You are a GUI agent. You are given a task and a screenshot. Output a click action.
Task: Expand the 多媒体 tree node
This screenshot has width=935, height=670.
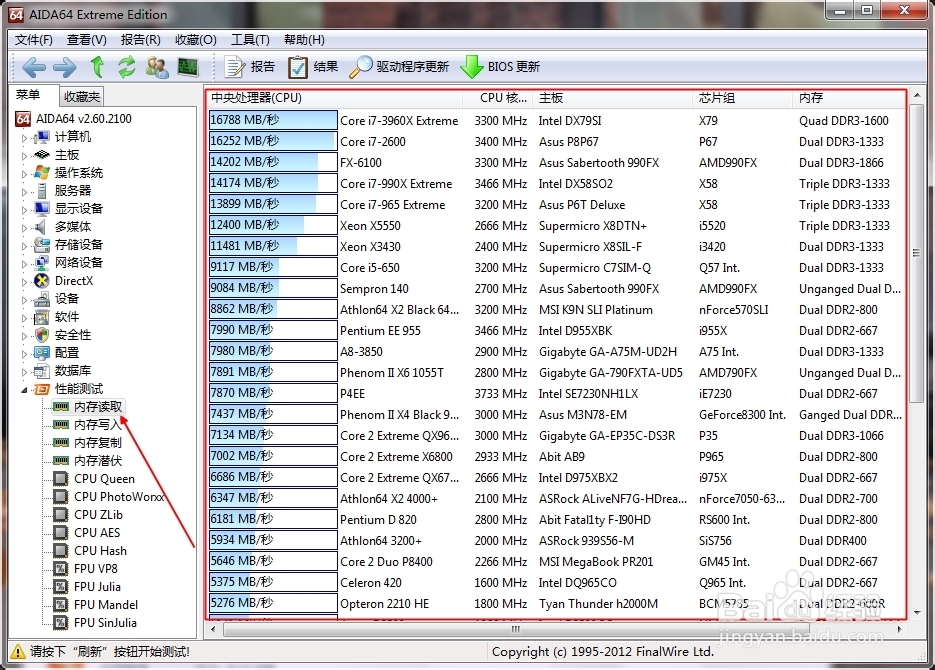[x=24, y=227]
